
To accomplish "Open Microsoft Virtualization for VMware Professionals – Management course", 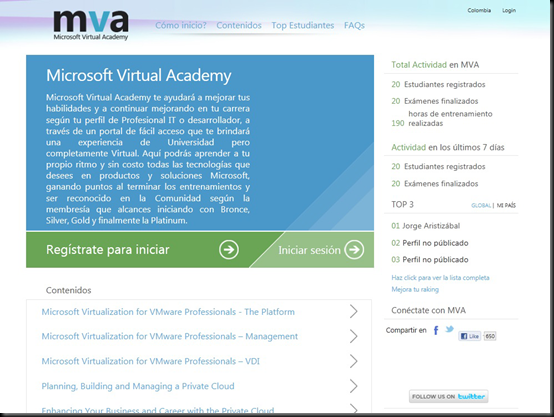I will point(170,336).
